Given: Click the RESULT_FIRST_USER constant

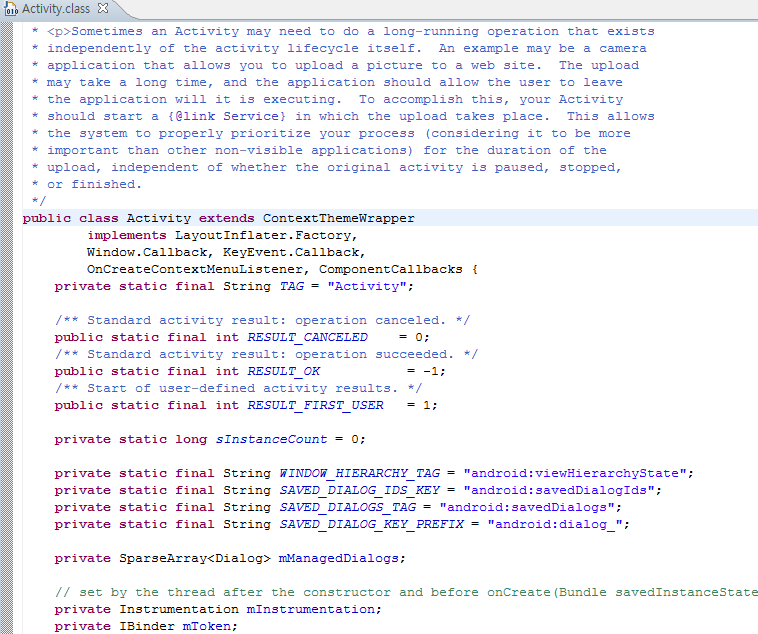Looking at the screenshot, I should point(315,405).
